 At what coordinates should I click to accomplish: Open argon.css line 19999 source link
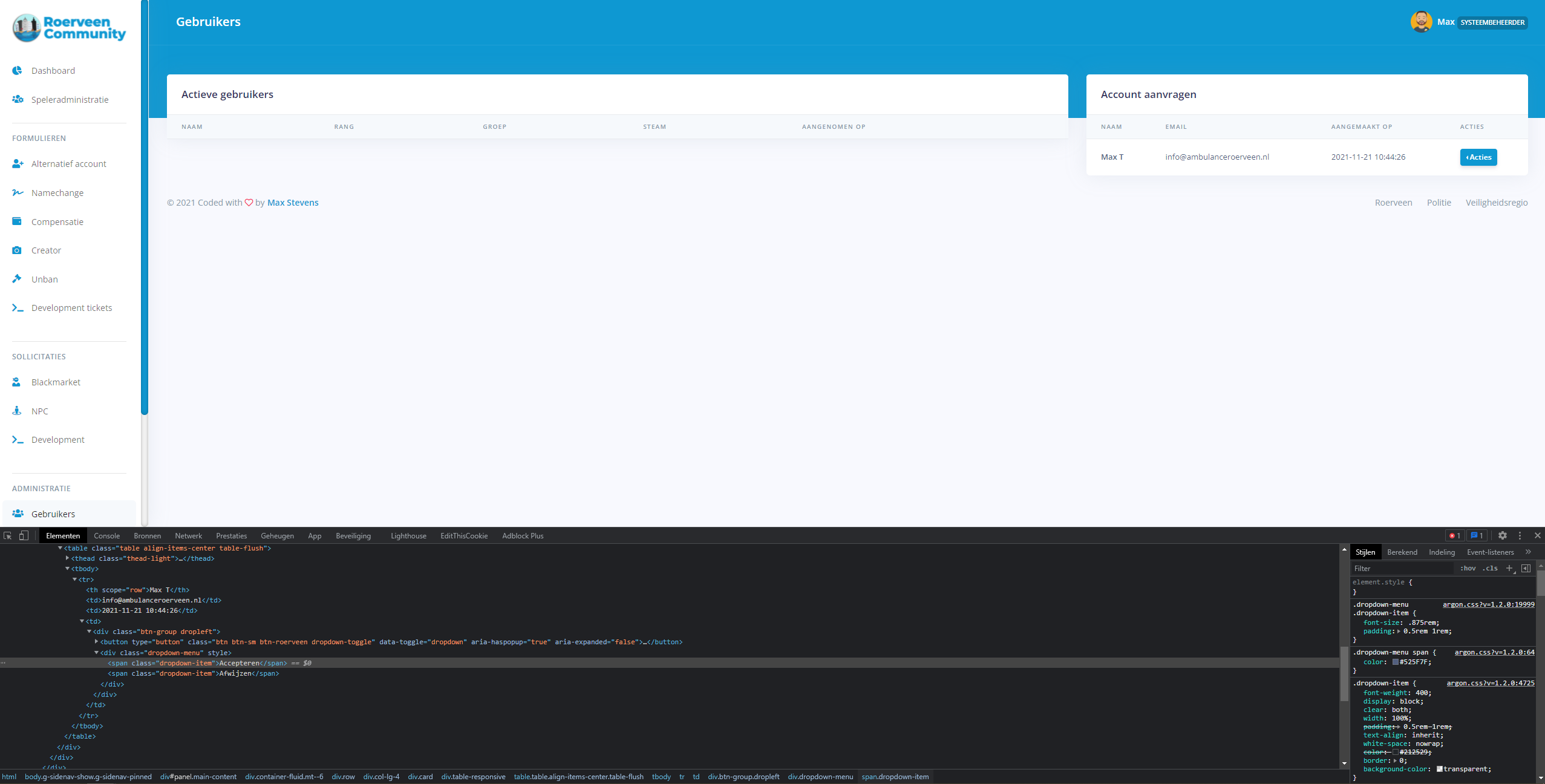click(x=1488, y=604)
